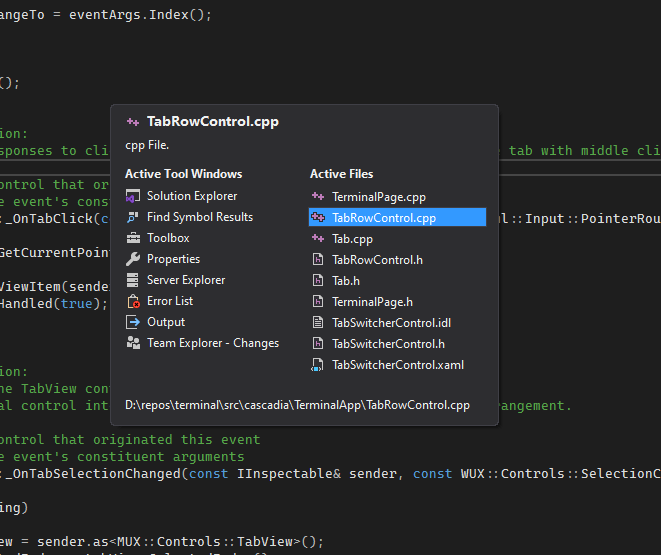Click the Properties wrench icon
Viewport: 661px width, 555px height.
(x=134, y=259)
